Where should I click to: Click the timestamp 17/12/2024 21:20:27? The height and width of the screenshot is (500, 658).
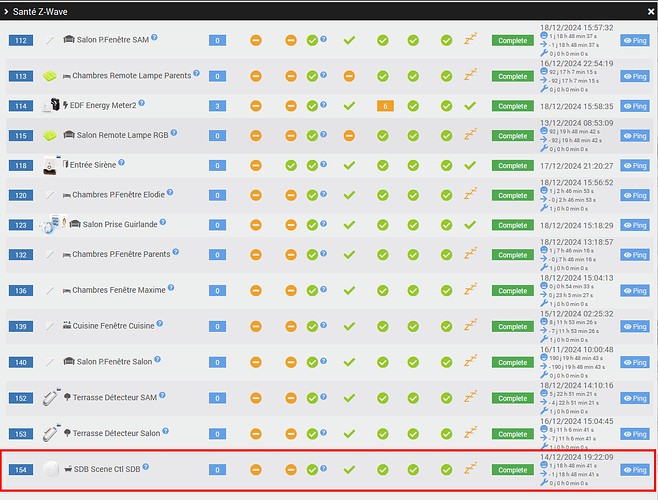577,166
